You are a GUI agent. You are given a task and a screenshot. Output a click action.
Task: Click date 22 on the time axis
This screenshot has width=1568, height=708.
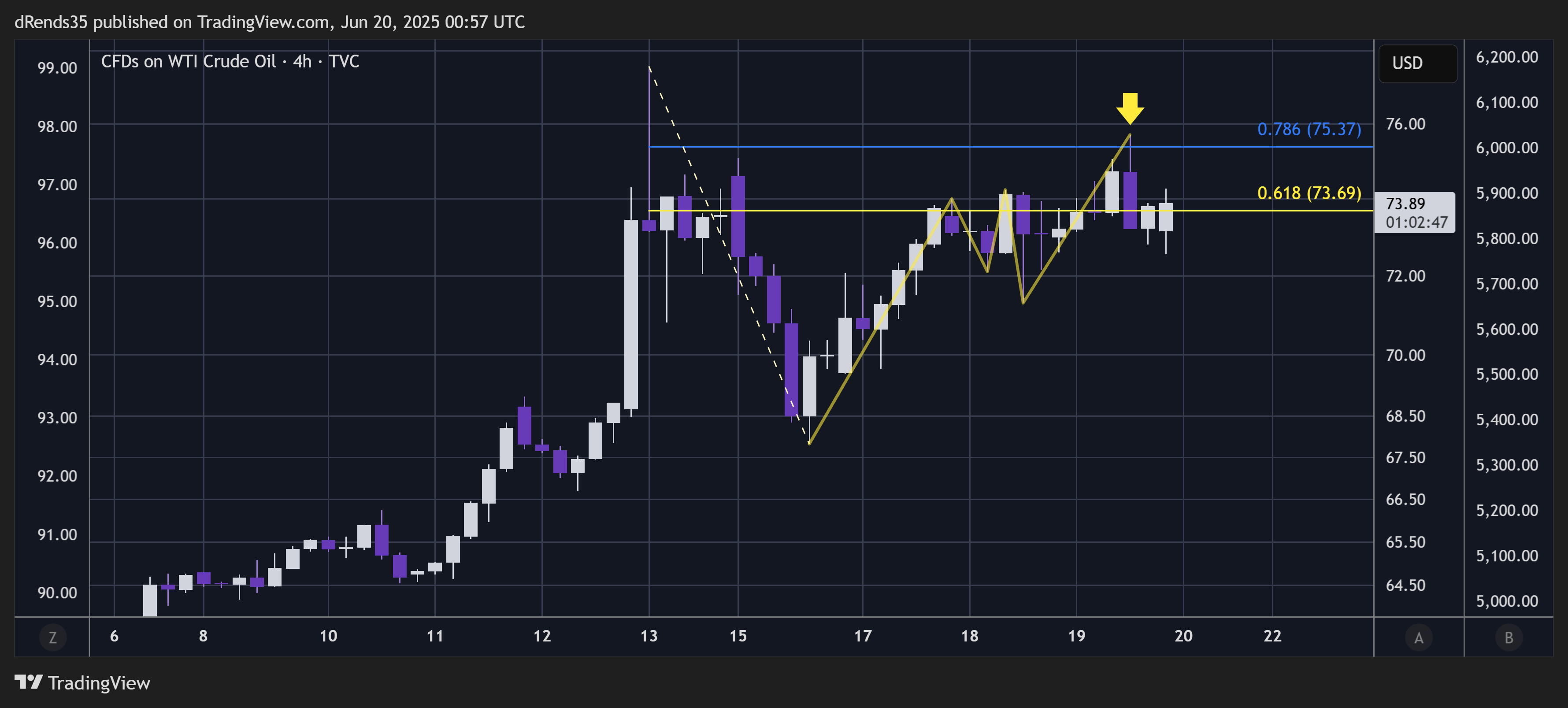(x=1272, y=636)
